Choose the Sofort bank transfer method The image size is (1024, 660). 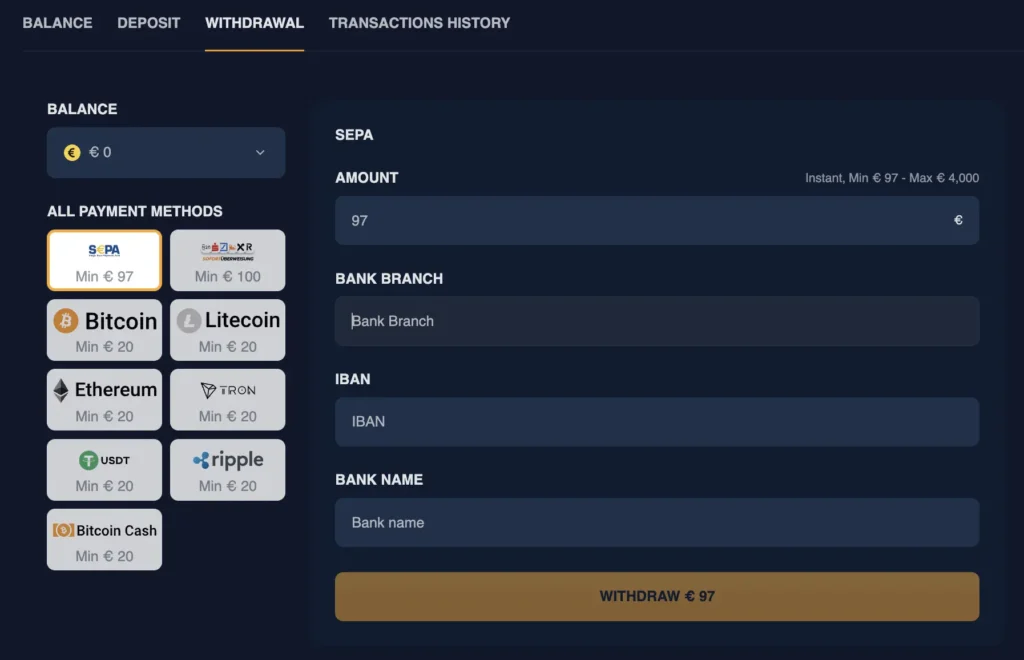[x=227, y=260]
